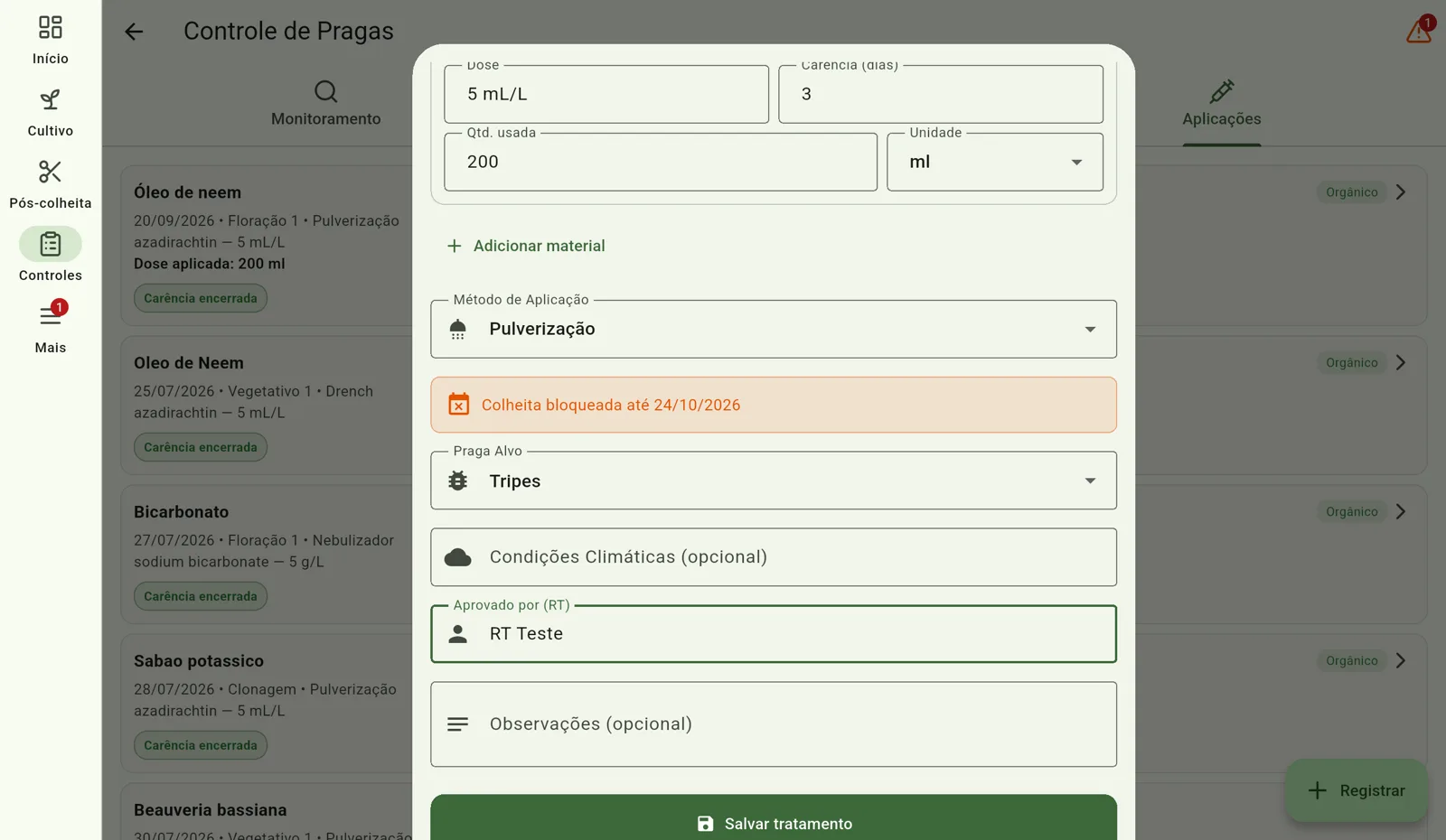The width and height of the screenshot is (1446, 840).
Task: Click the lines icon in Observações field
Action: coord(458,724)
